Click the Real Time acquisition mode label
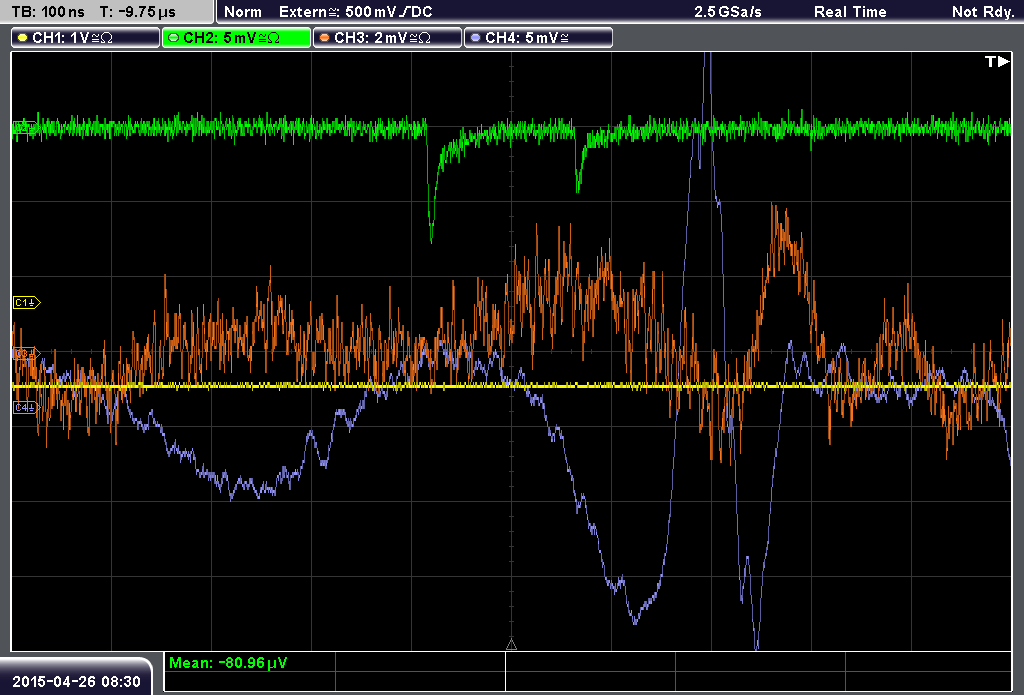This screenshot has height=695, width=1024. (850, 12)
